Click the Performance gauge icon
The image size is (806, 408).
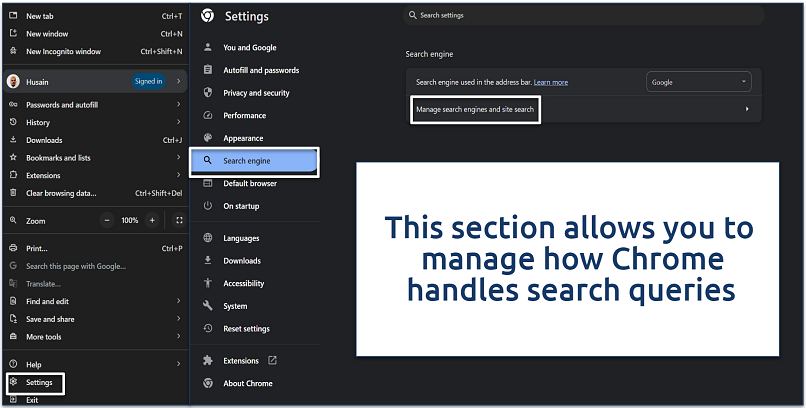208,116
